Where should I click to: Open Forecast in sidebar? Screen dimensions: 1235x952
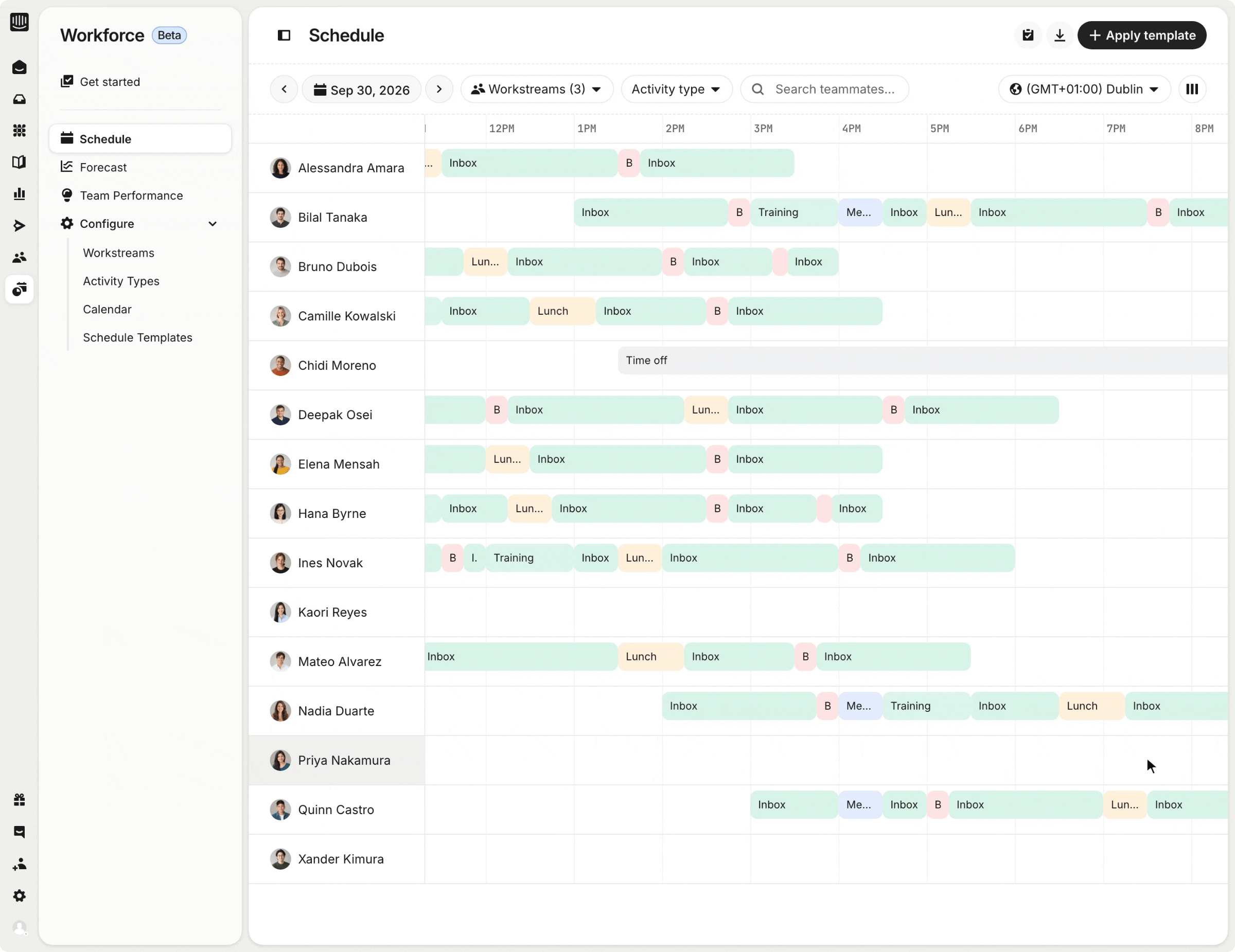103,167
